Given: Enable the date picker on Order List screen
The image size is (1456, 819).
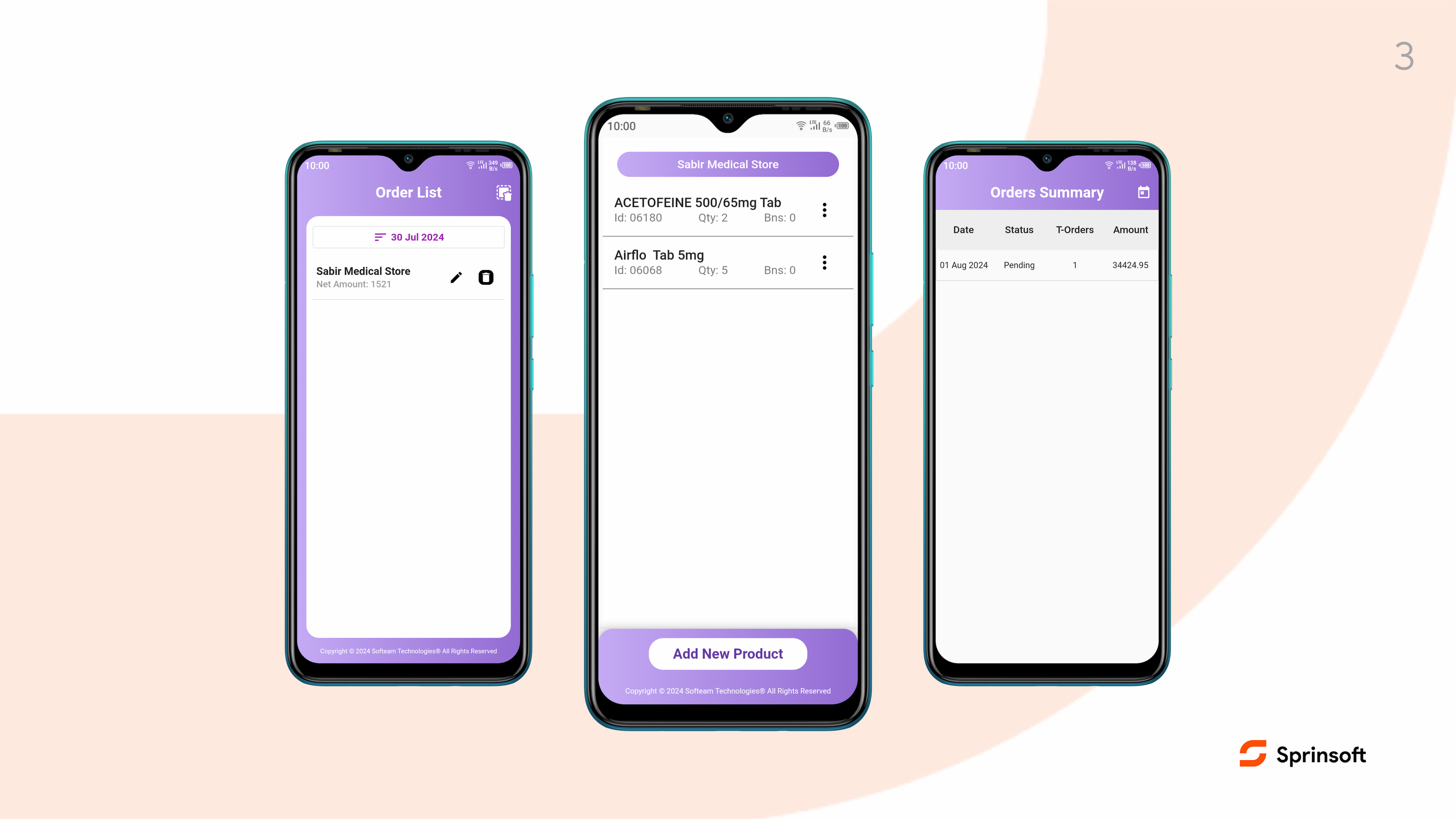Looking at the screenshot, I should click(408, 237).
